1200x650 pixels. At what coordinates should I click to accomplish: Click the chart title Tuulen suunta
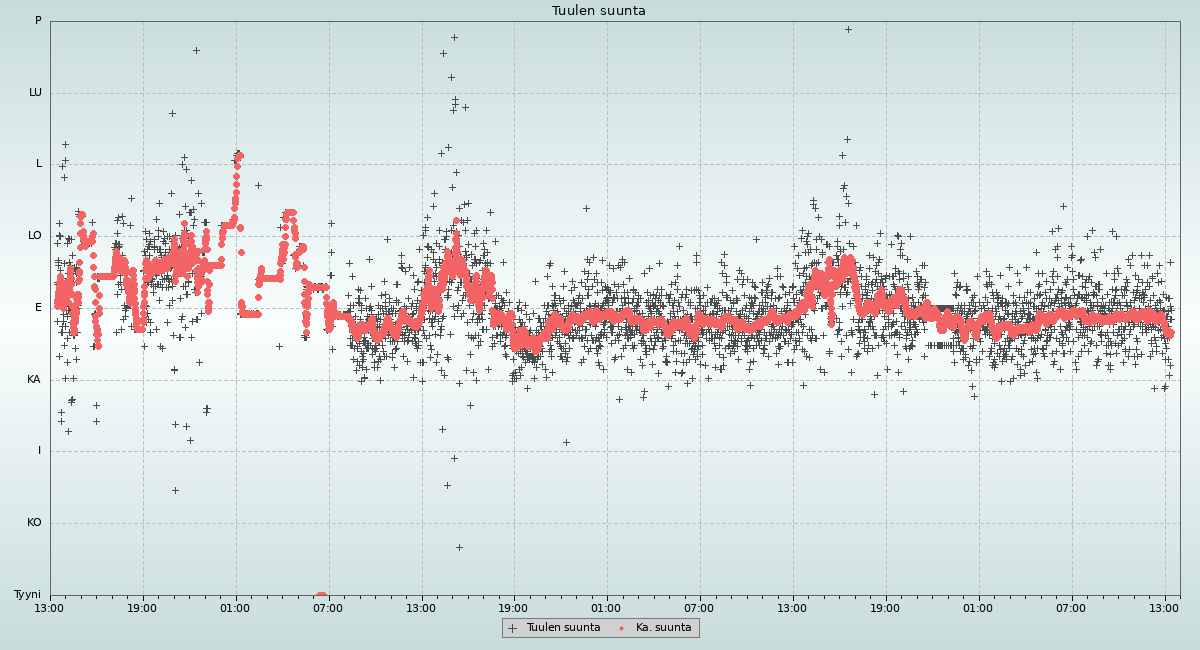pyautogui.click(x=599, y=11)
